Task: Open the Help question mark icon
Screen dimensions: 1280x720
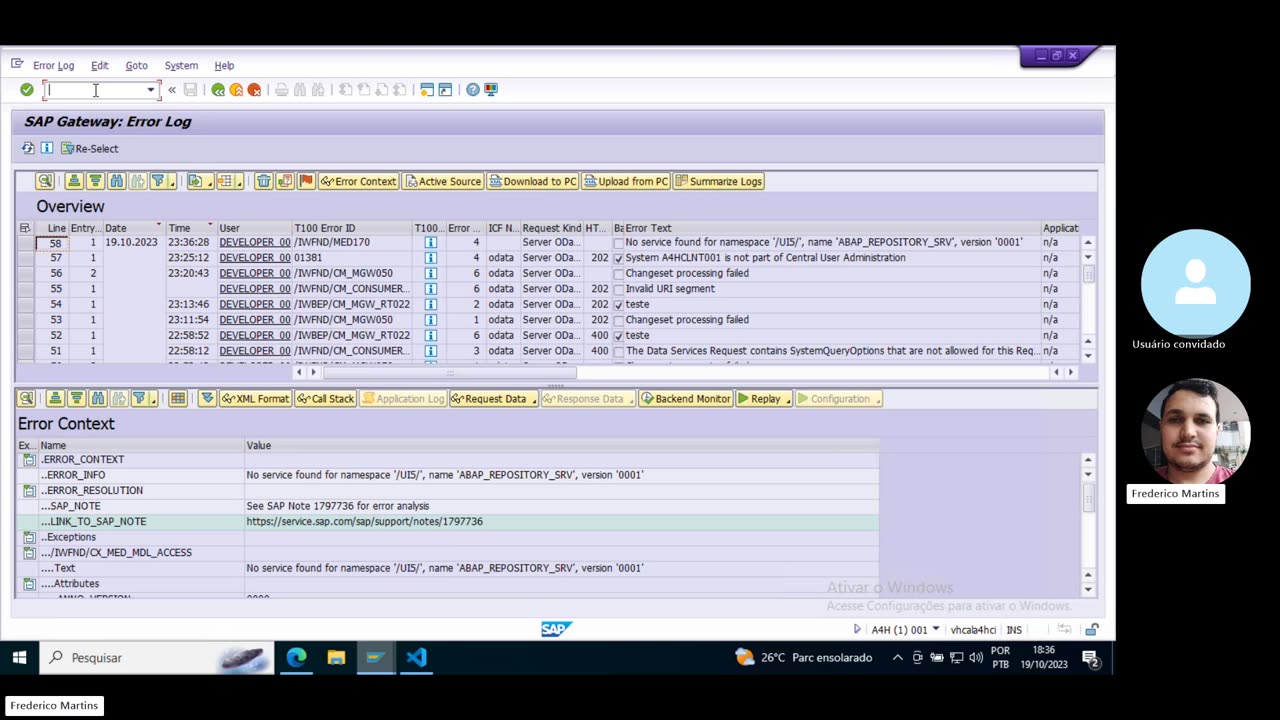Action: click(473, 90)
